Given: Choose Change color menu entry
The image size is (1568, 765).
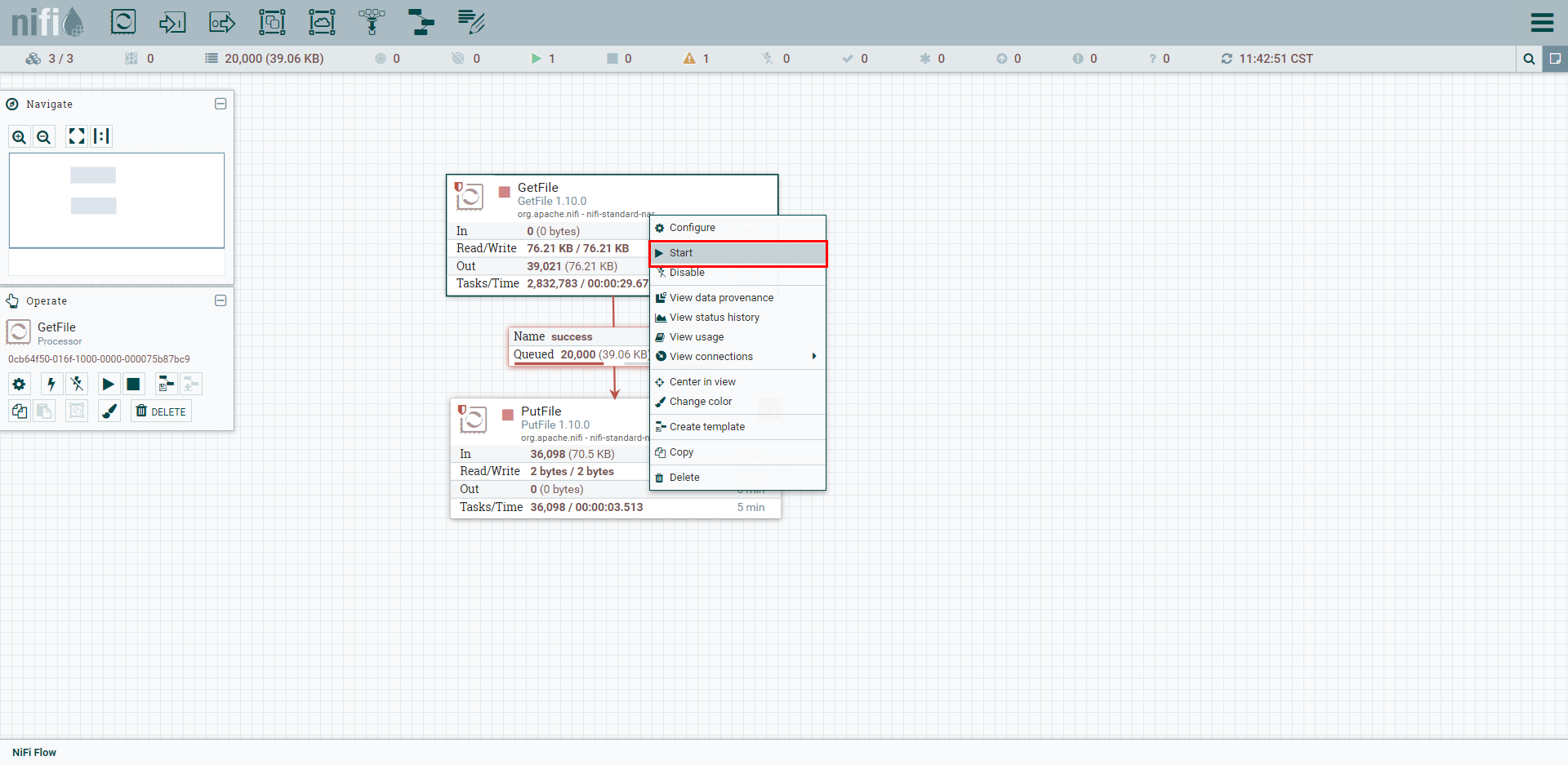Looking at the screenshot, I should 737,402.
